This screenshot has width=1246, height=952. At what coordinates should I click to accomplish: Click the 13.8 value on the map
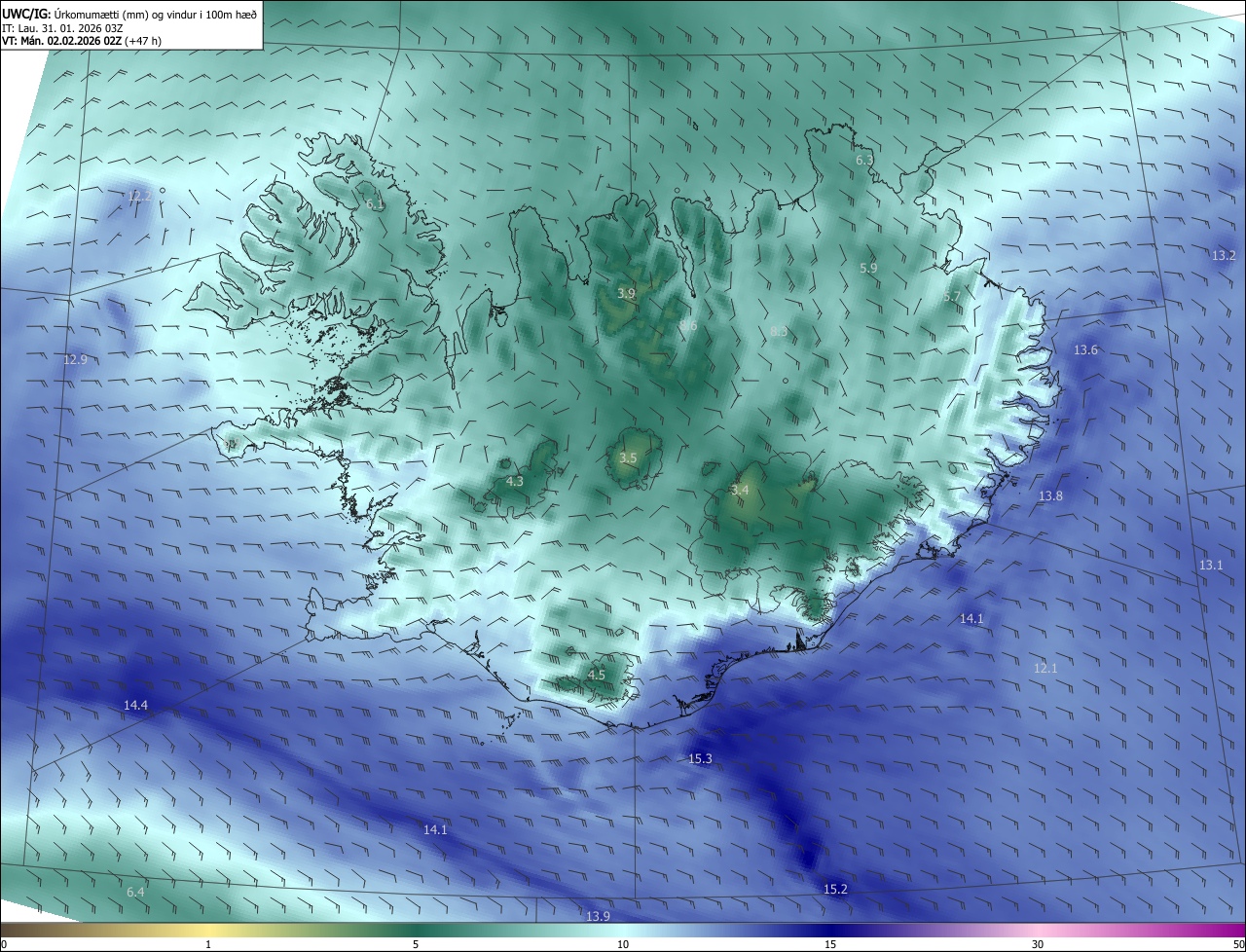click(1050, 496)
